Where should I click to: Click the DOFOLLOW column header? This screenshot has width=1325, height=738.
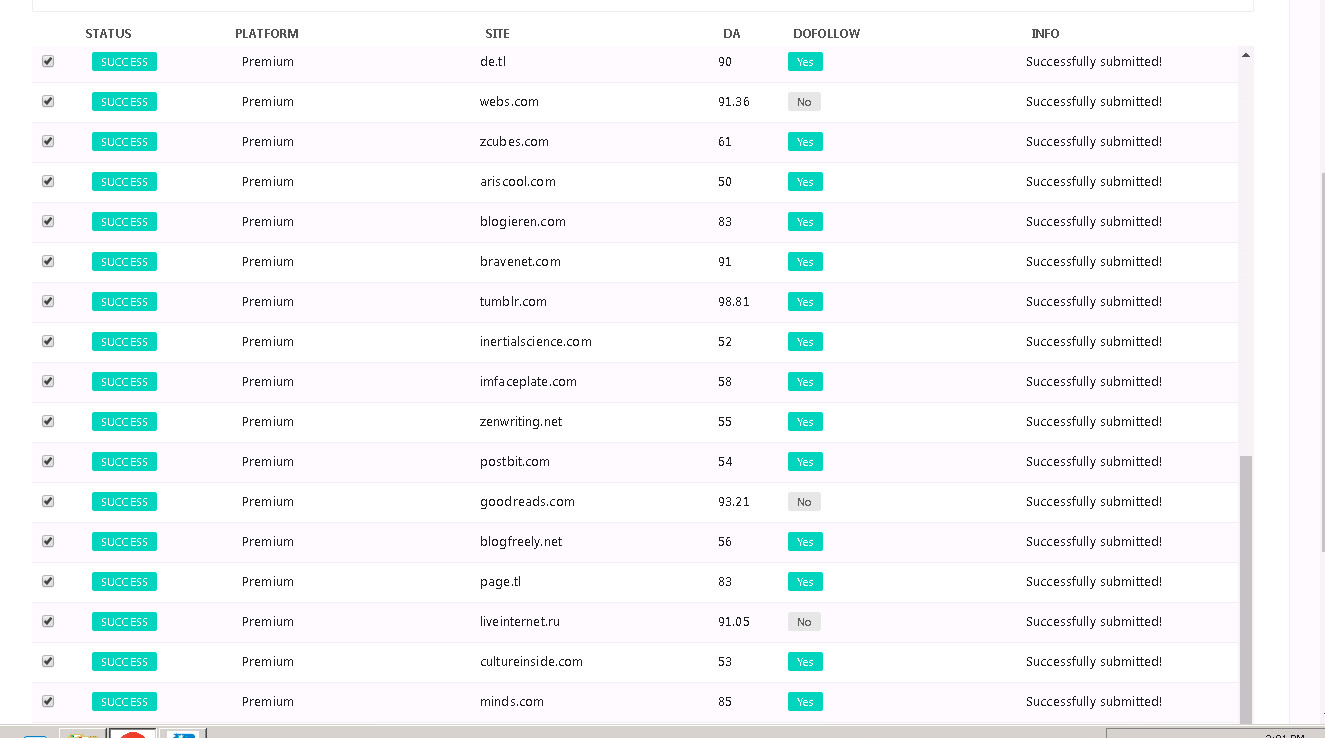click(x=826, y=33)
